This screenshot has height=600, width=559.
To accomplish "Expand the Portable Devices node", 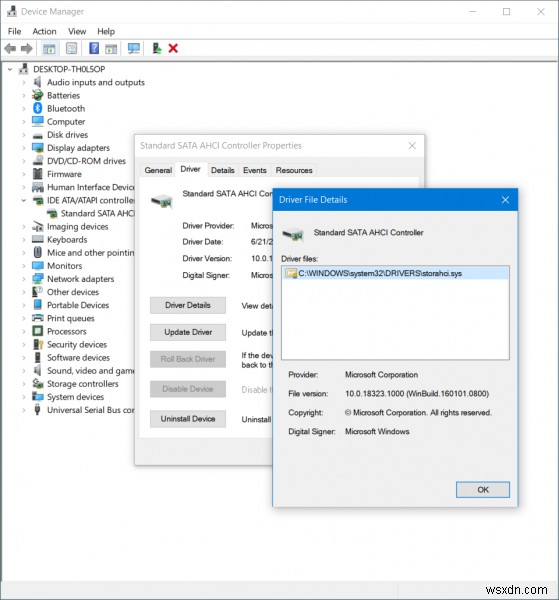I will [x=23, y=305].
